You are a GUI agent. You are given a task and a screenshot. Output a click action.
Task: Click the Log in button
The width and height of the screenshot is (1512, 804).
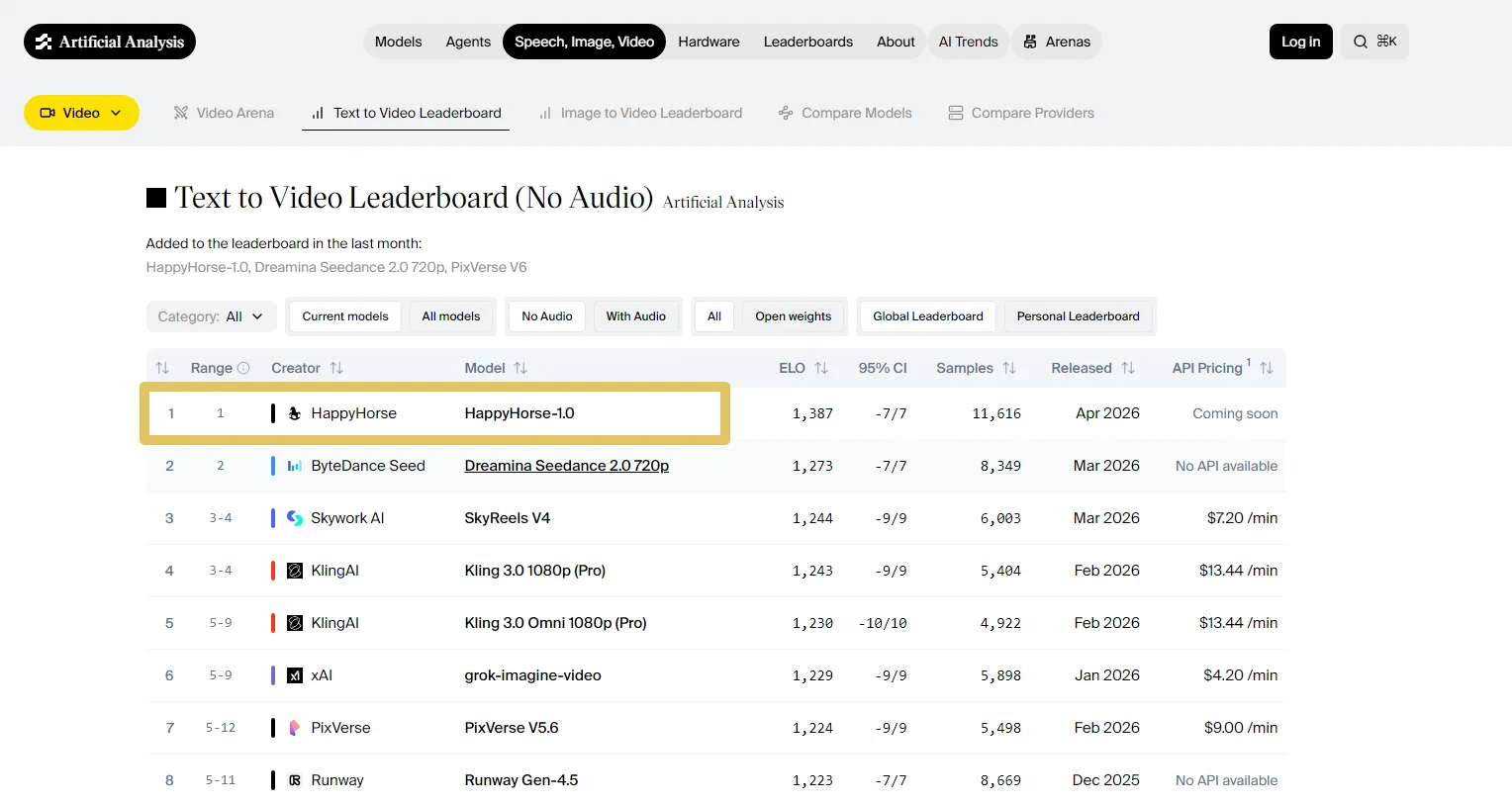(x=1301, y=42)
